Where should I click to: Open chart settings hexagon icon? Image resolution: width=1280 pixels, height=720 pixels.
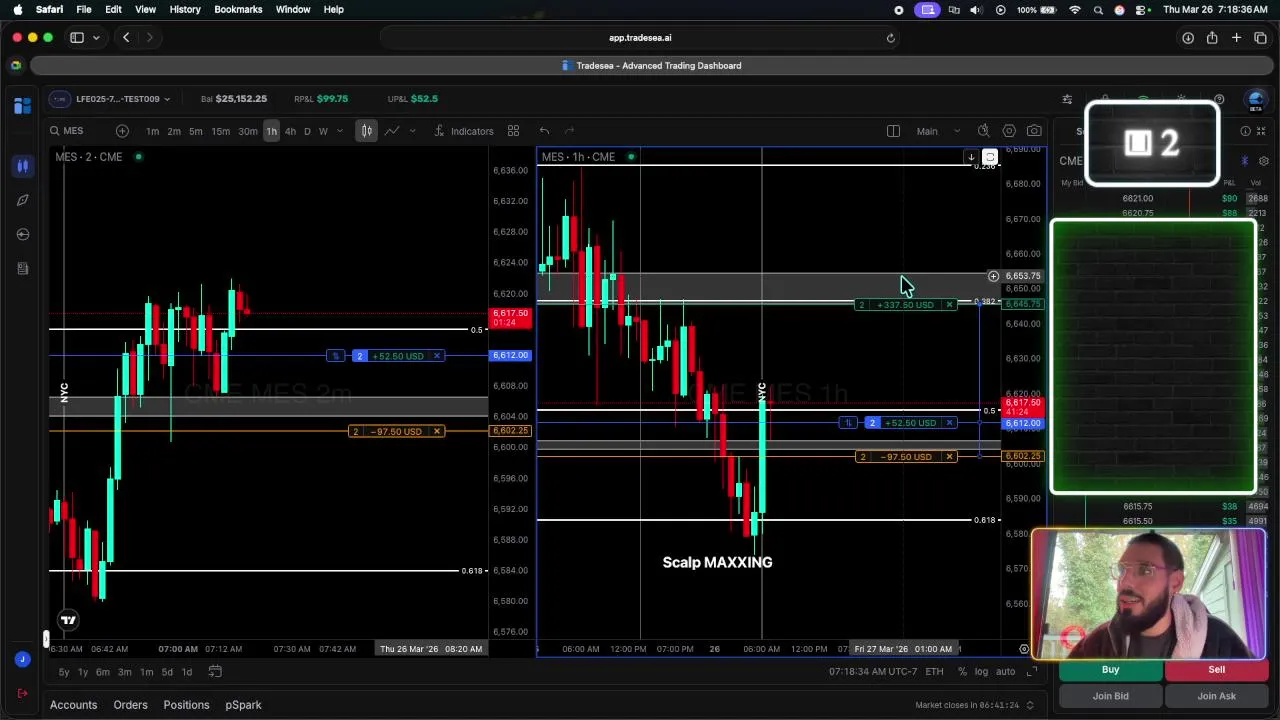click(1009, 131)
